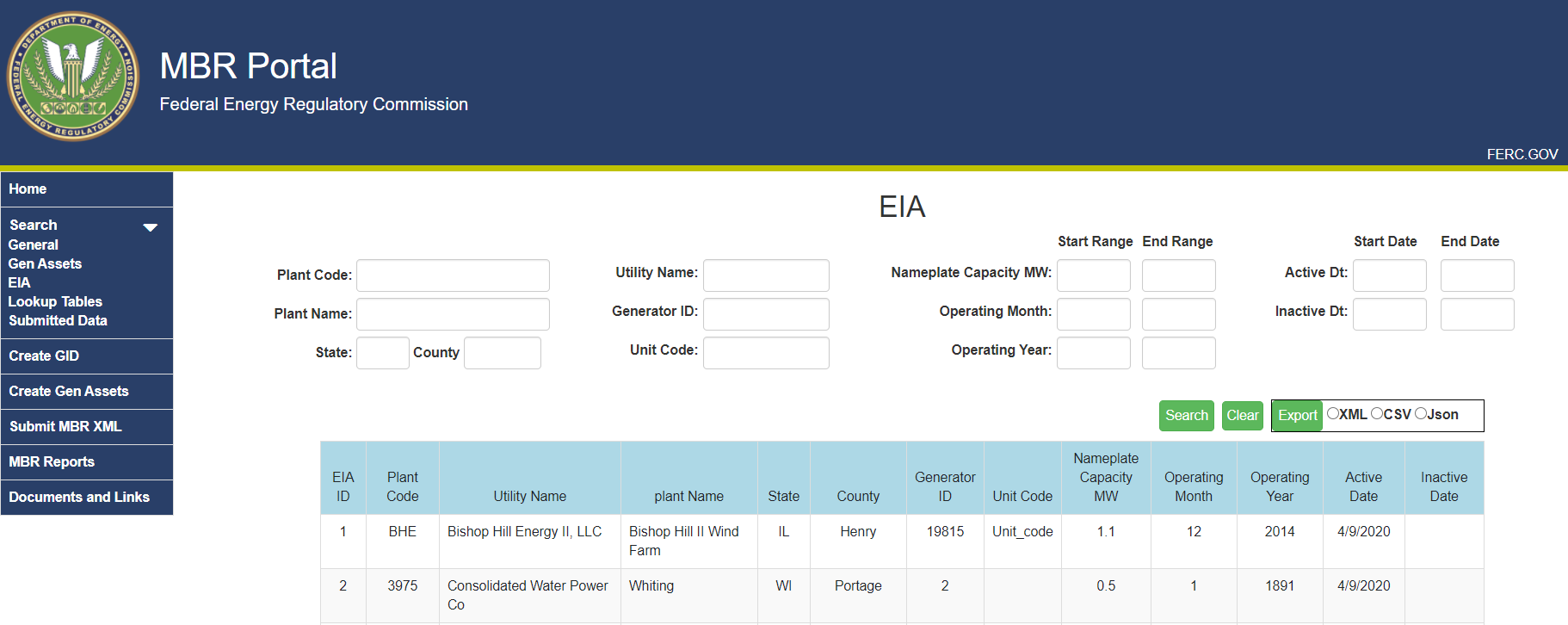Open Gen Assets search page
This screenshot has height=625, width=1568.
45,264
